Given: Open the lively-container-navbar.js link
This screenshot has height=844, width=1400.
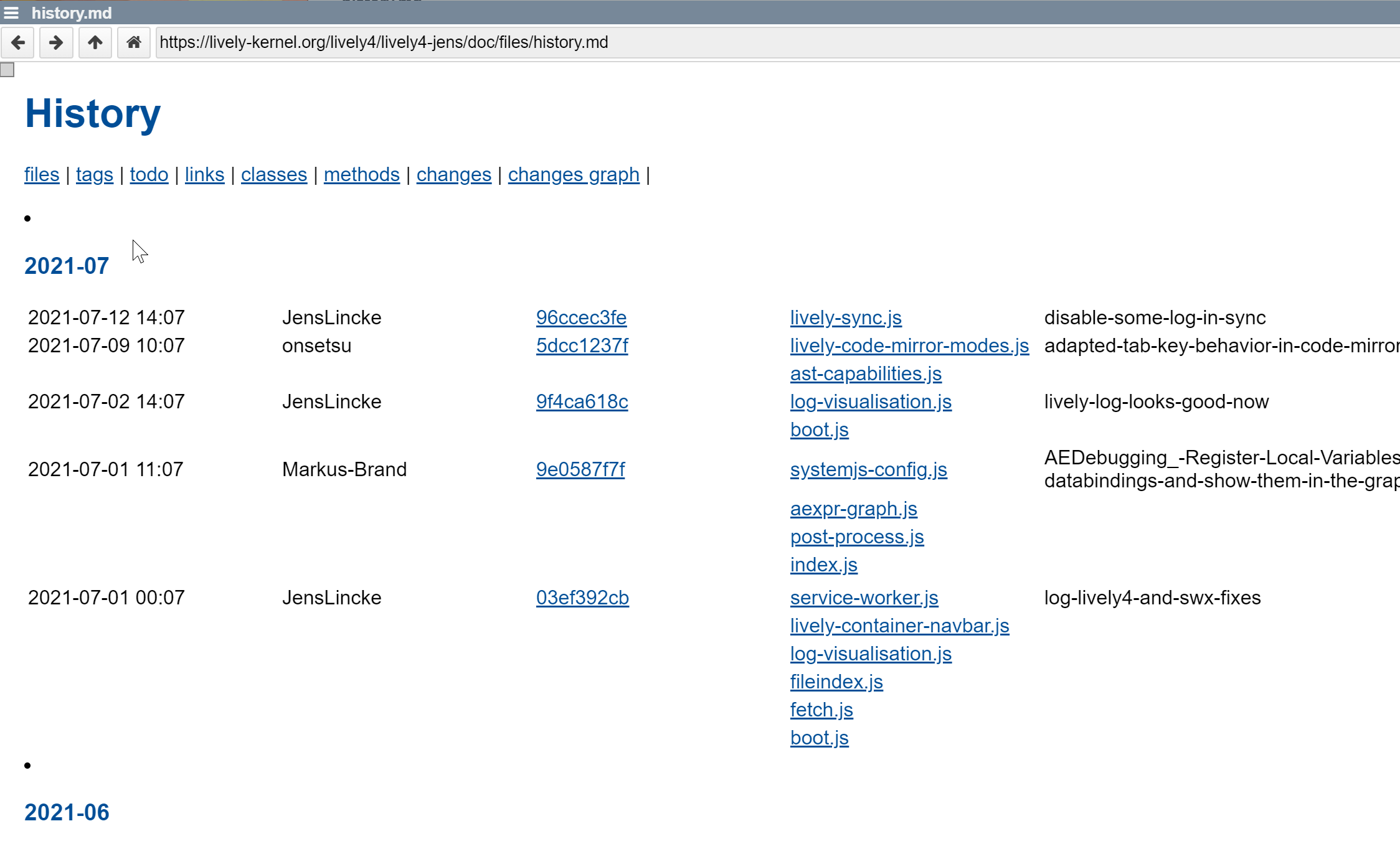Looking at the screenshot, I should [x=900, y=626].
